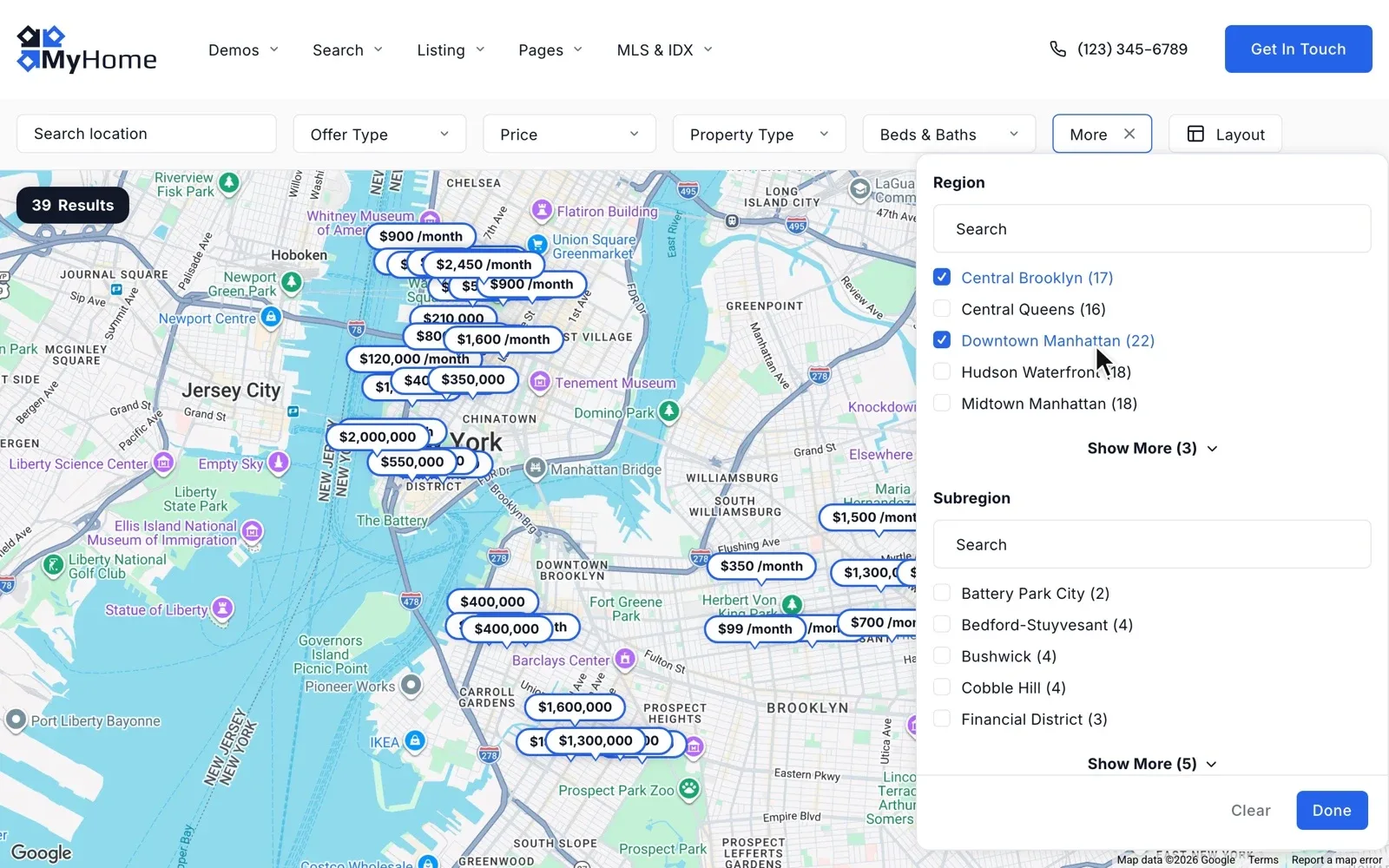This screenshot has width=1389, height=868.
Task: Open the MLS & IDX menu
Action: point(664,49)
